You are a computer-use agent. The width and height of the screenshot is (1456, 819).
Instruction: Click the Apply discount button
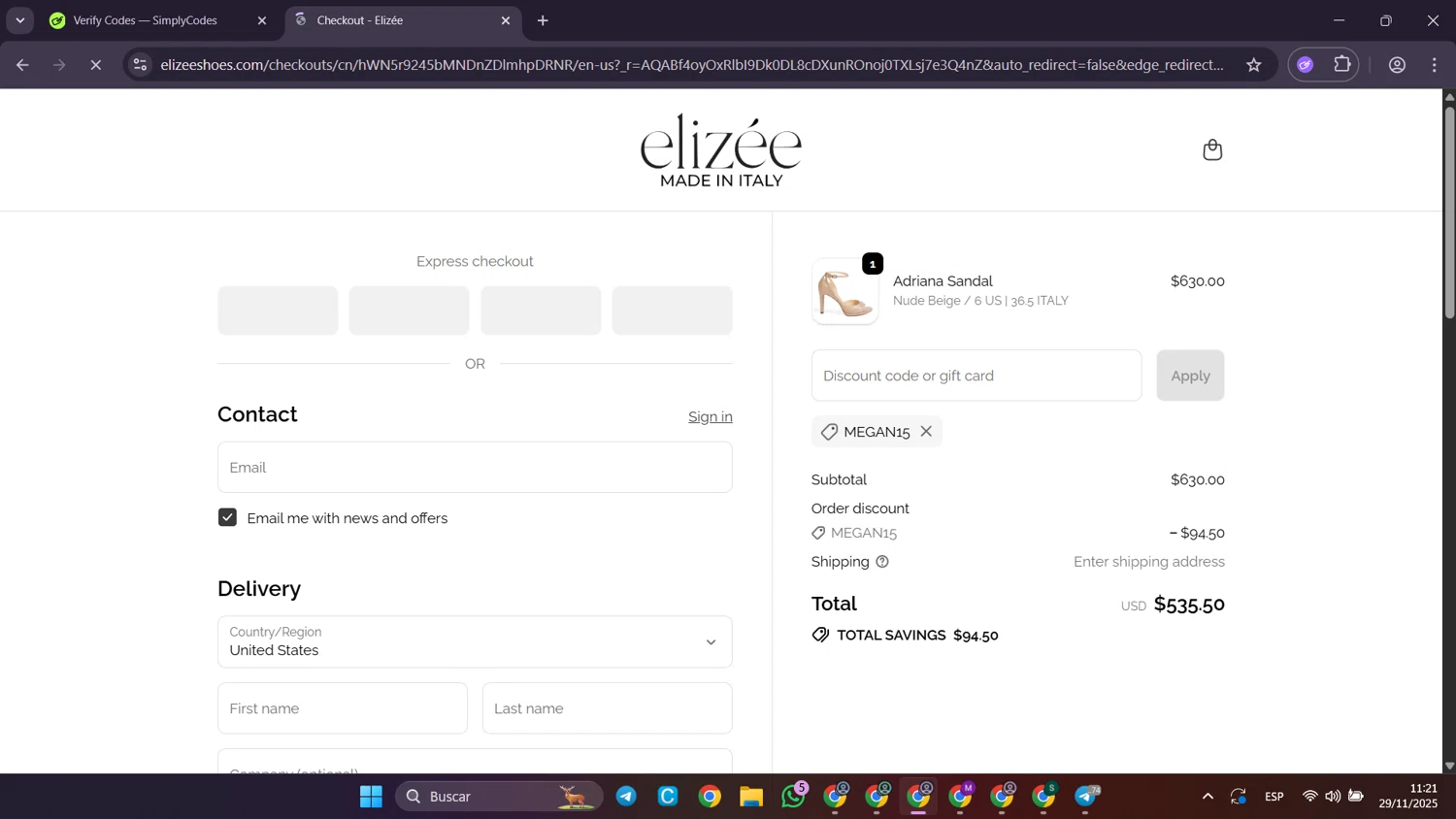point(1190,376)
